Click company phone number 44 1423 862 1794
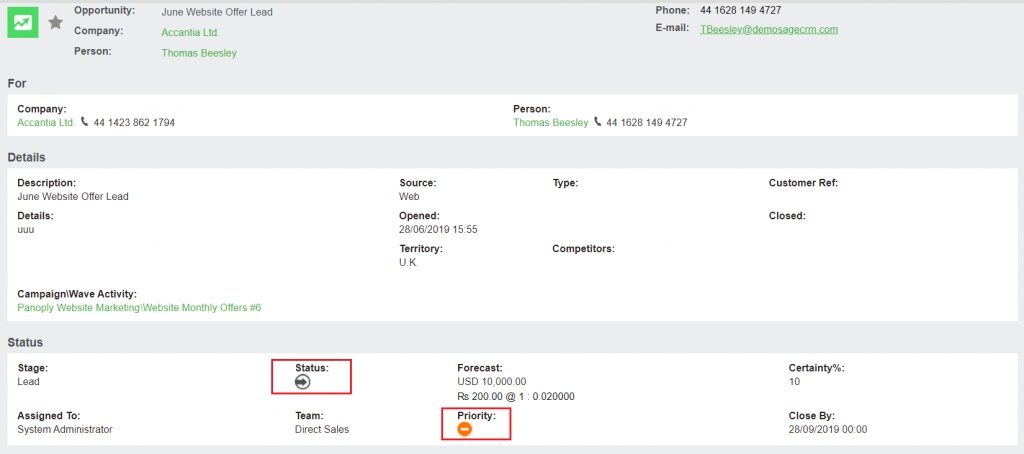 (134, 123)
